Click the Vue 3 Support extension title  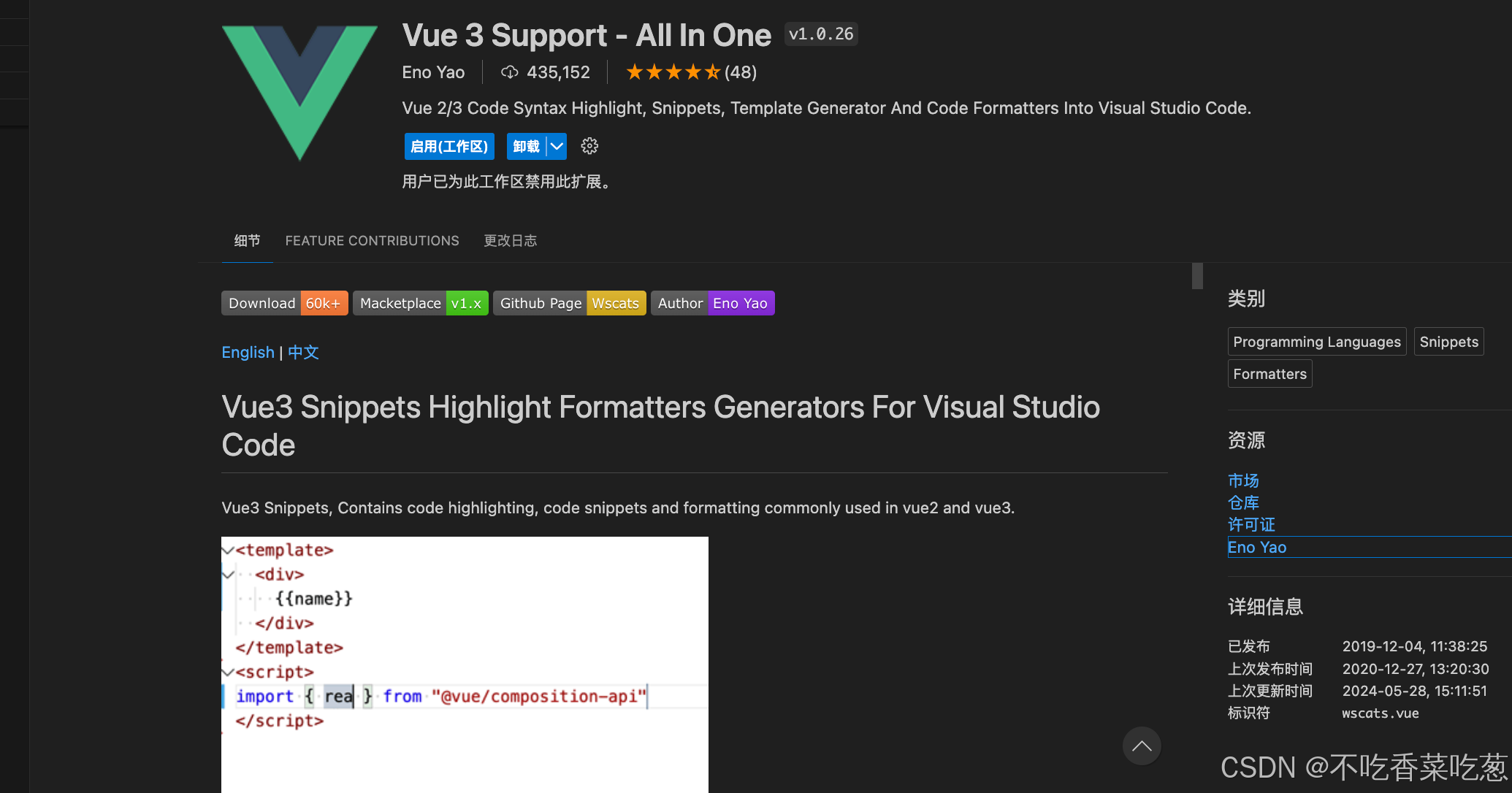[x=587, y=35]
